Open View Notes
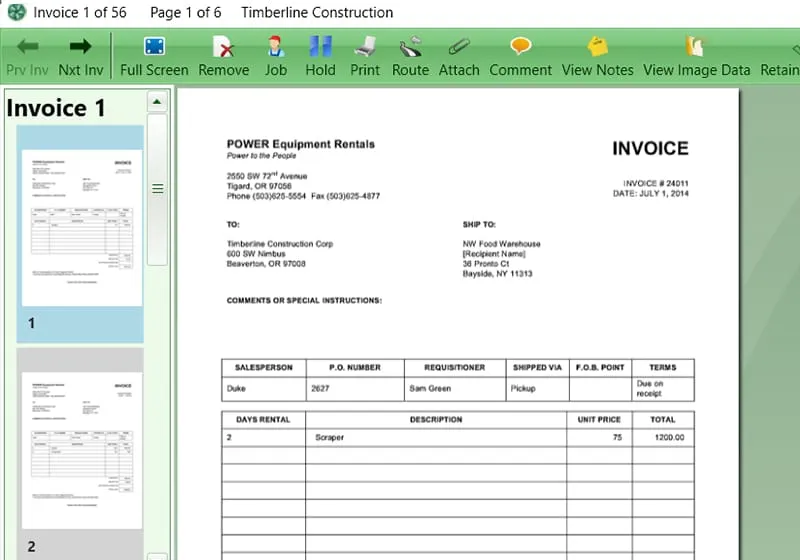The width and height of the screenshot is (800, 560). tap(598, 56)
